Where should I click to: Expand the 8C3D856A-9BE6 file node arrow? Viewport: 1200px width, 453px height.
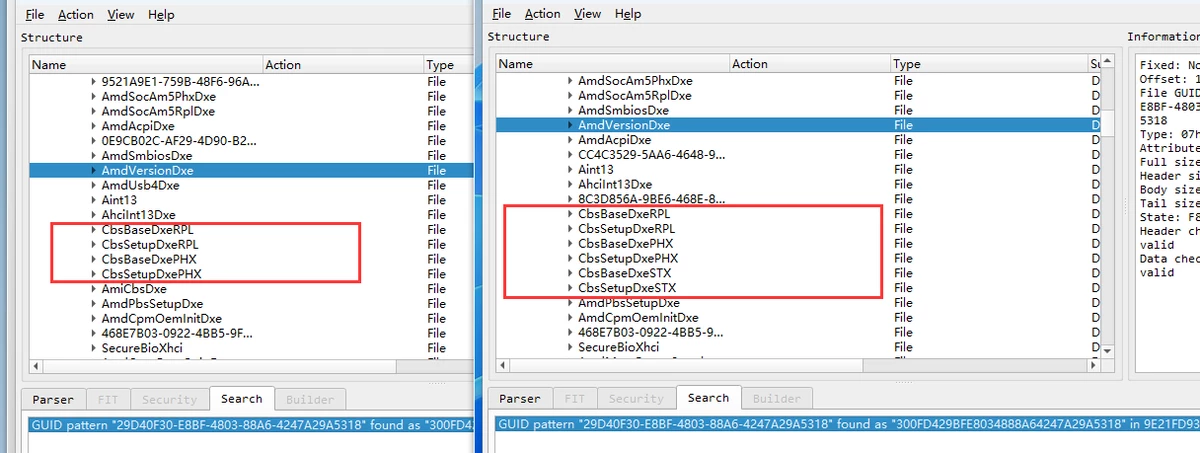pos(570,199)
